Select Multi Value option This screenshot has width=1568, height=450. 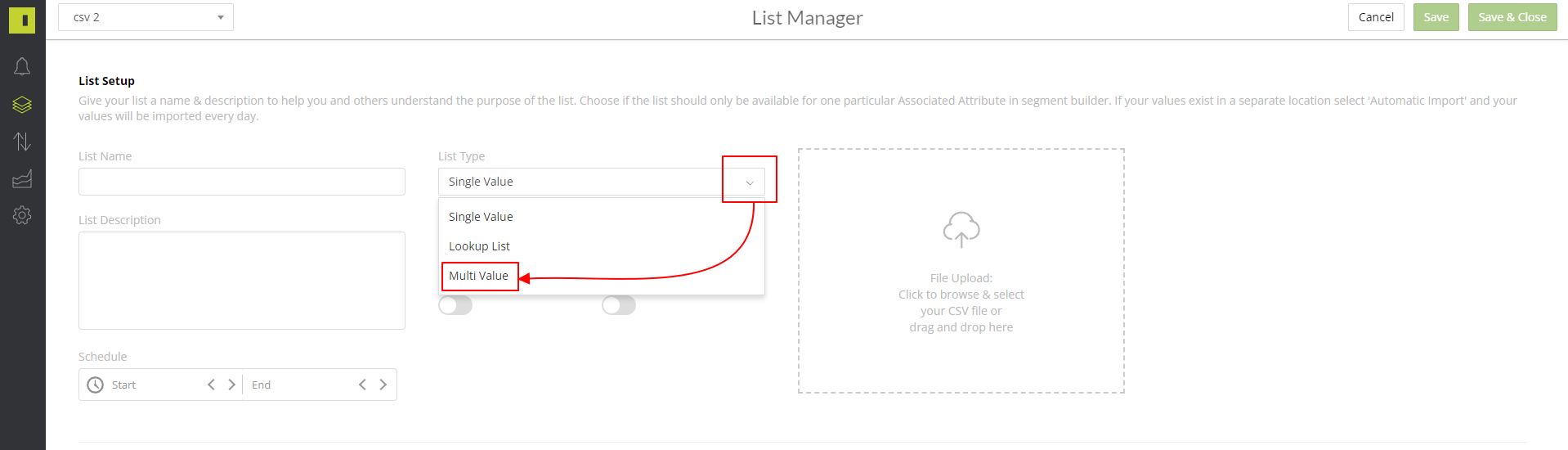pyautogui.click(x=479, y=276)
